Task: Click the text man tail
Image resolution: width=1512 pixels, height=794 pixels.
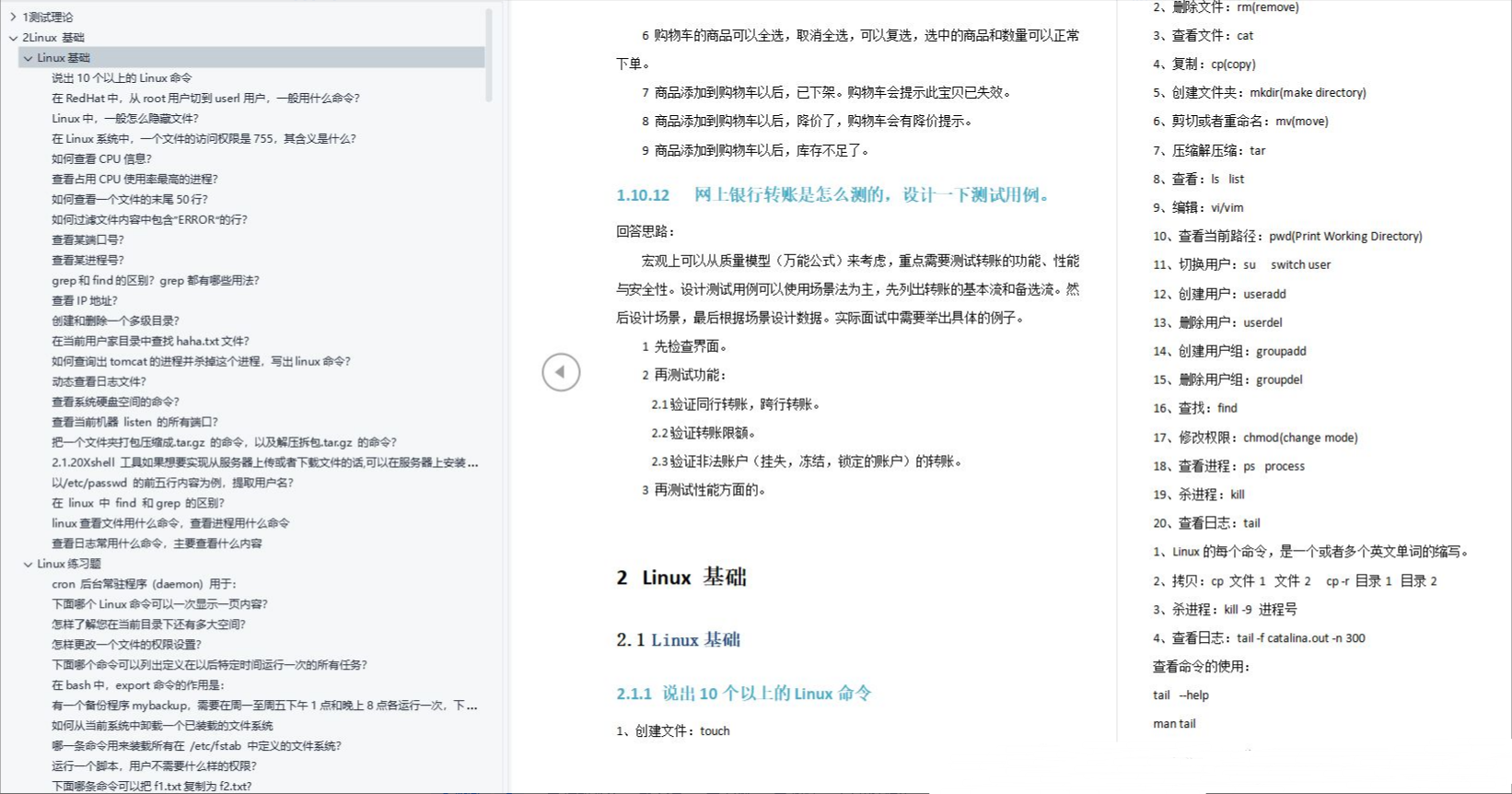Action: 1174,724
